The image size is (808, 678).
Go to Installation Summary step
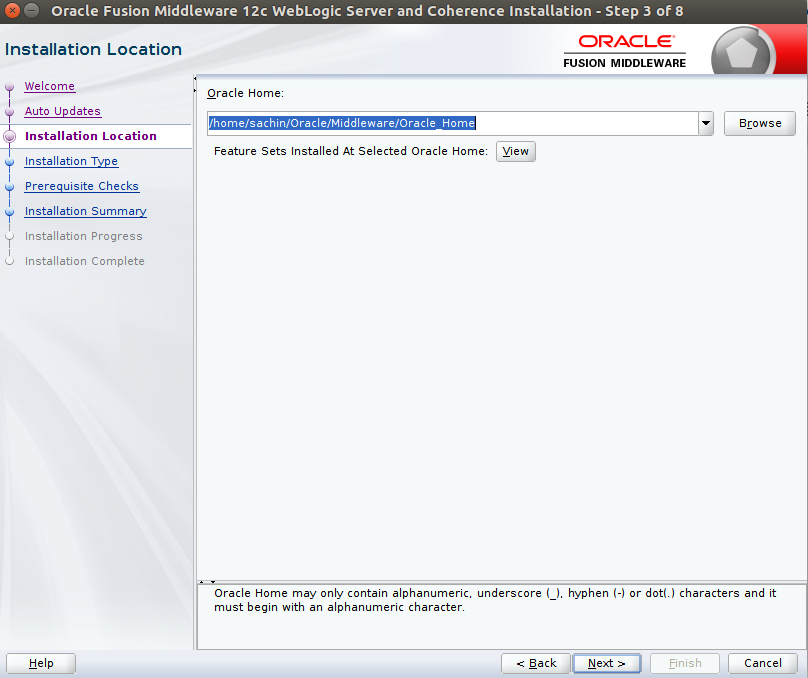[x=86, y=211]
